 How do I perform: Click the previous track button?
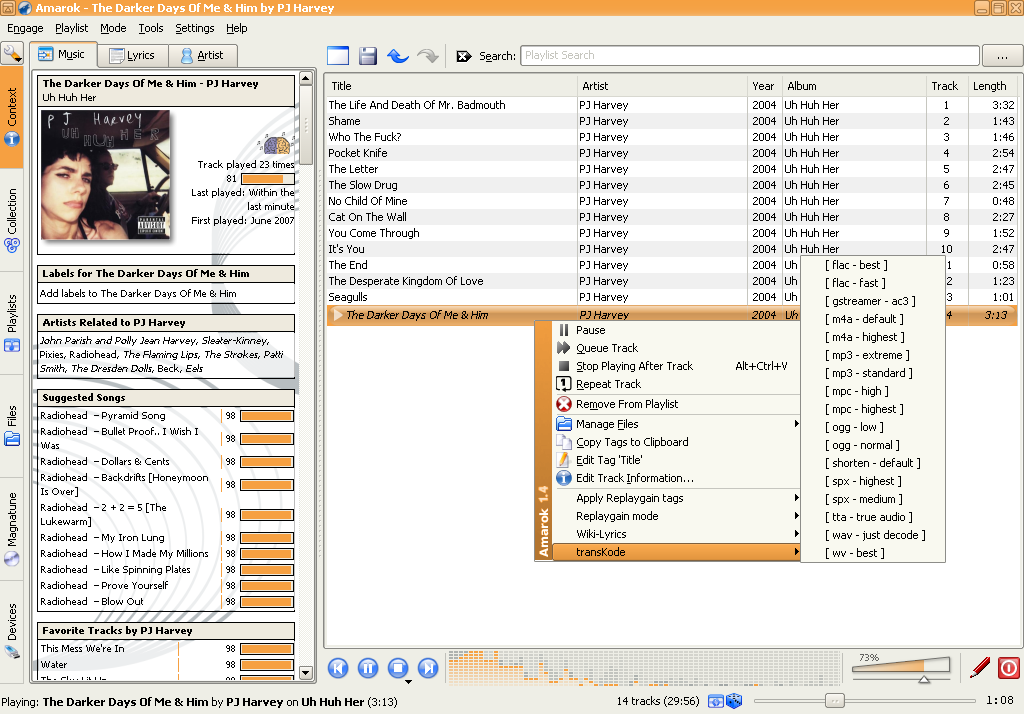338,668
